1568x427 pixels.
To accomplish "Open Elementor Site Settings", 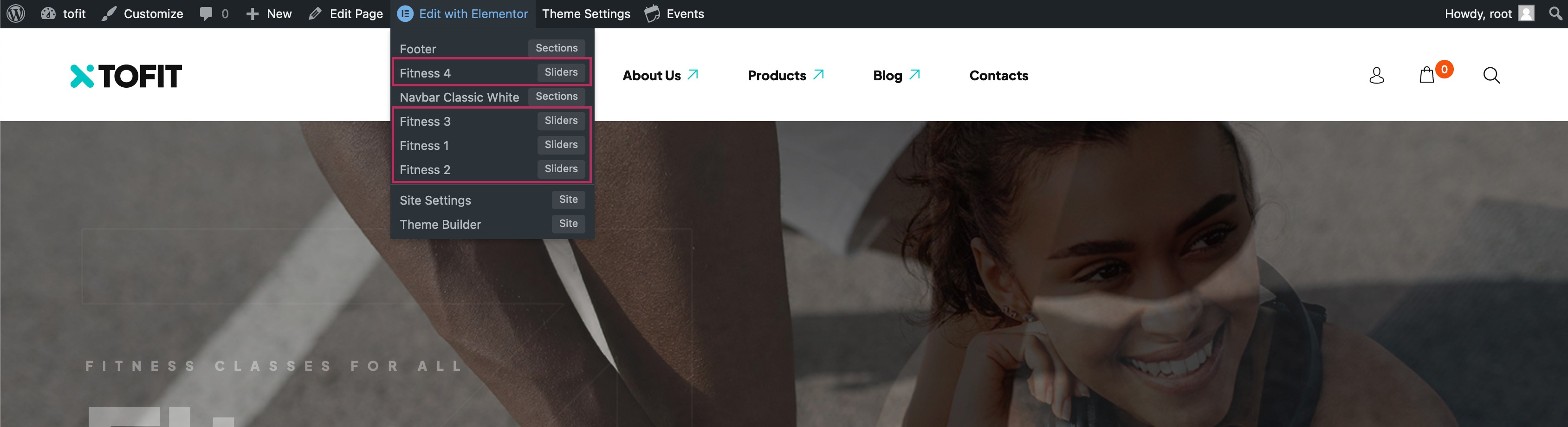I will [x=492, y=200].
